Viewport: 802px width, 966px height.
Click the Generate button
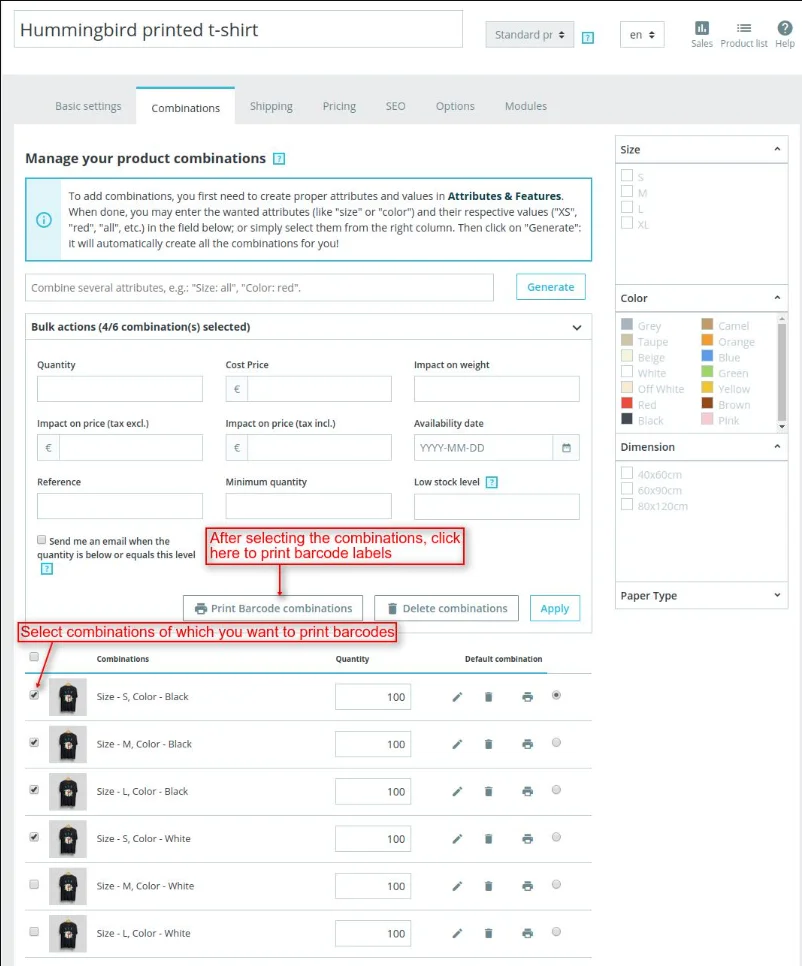pos(550,286)
